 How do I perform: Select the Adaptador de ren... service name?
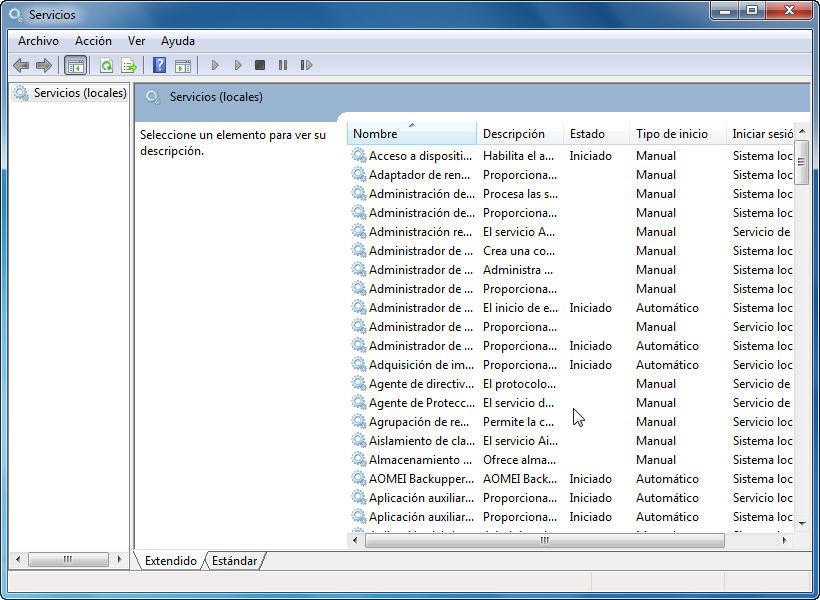(419, 175)
